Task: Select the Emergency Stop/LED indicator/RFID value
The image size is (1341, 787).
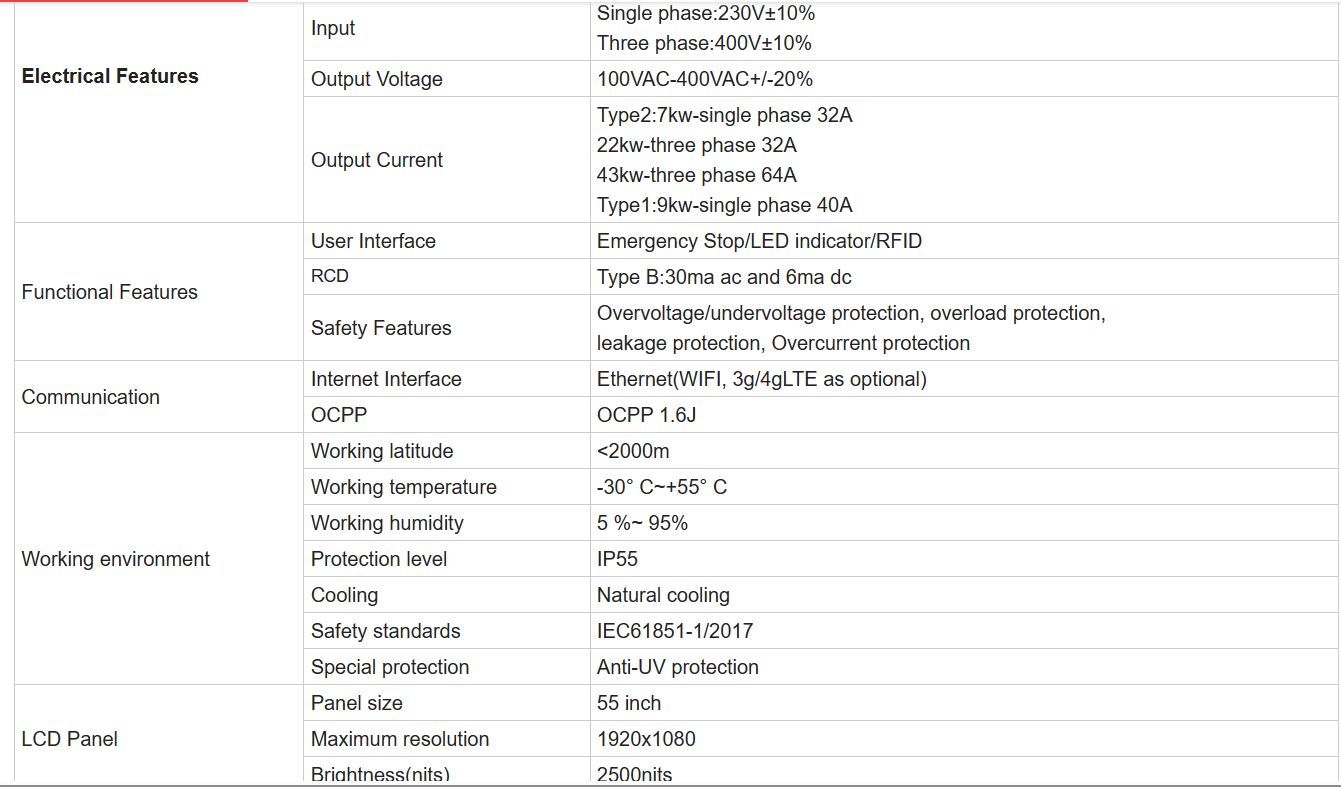Action: pyautogui.click(x=760, y=241)
